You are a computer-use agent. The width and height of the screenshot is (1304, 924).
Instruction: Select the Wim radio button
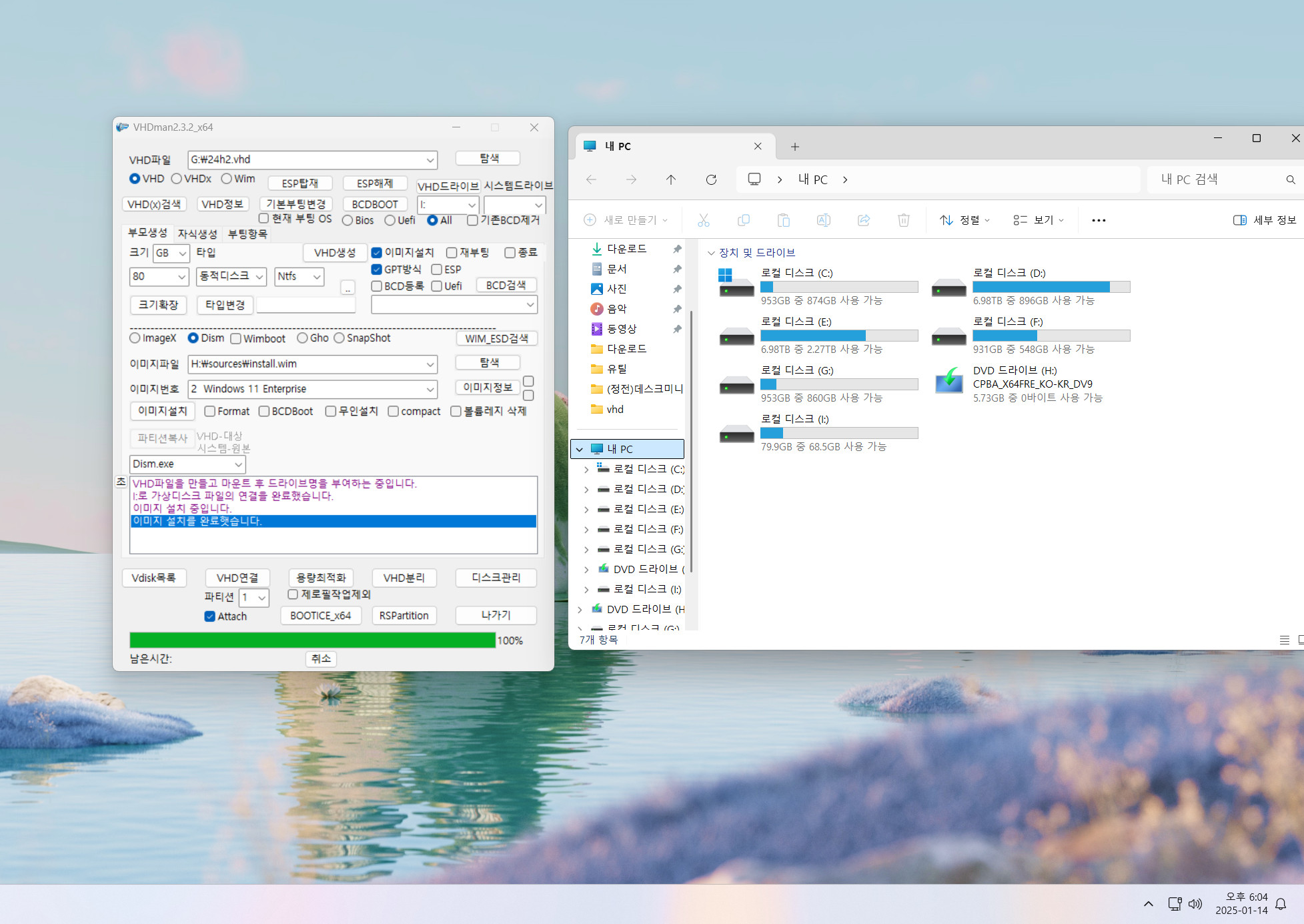point(226,179)
